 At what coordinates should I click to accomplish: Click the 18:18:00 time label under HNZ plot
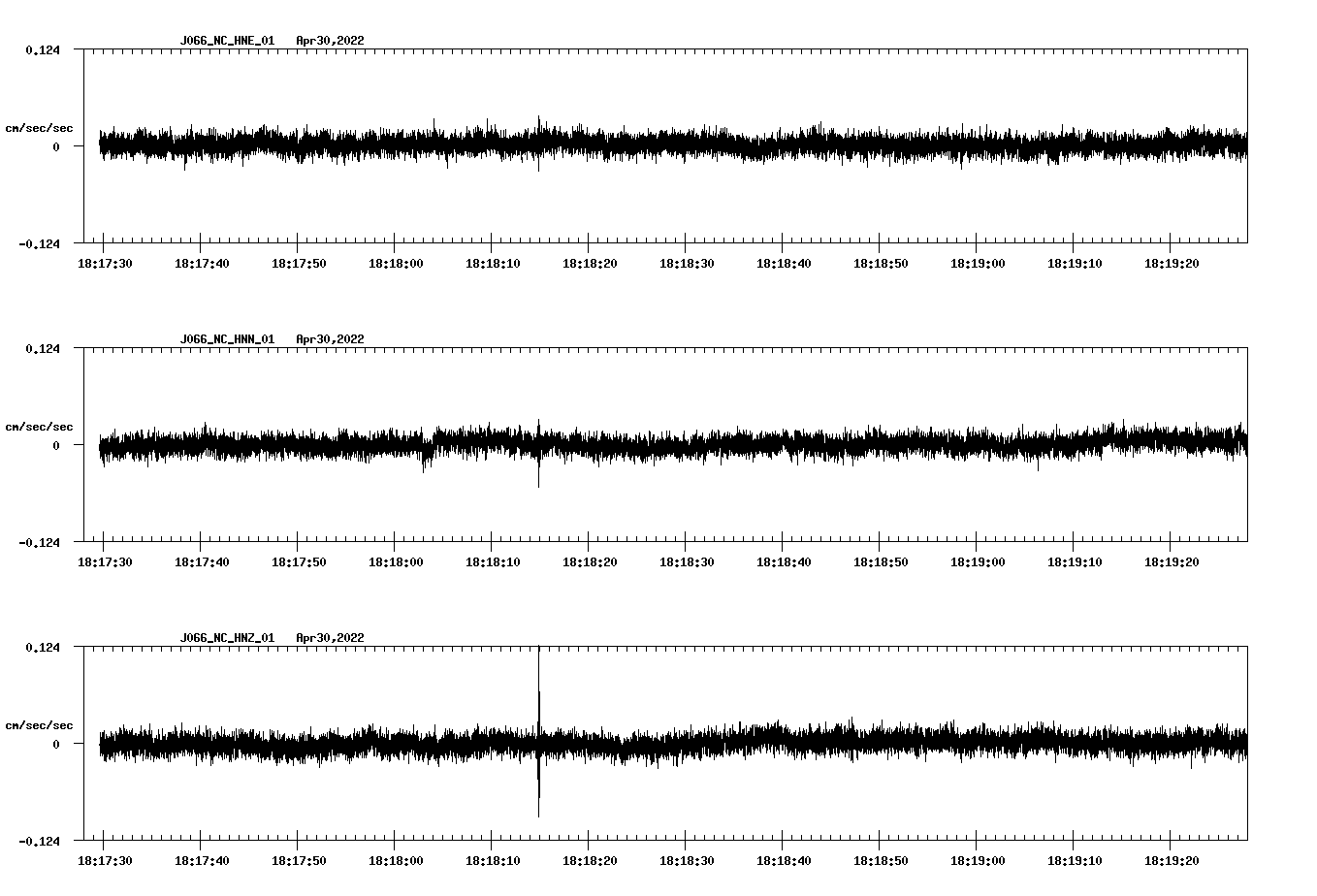pos(396,860)
